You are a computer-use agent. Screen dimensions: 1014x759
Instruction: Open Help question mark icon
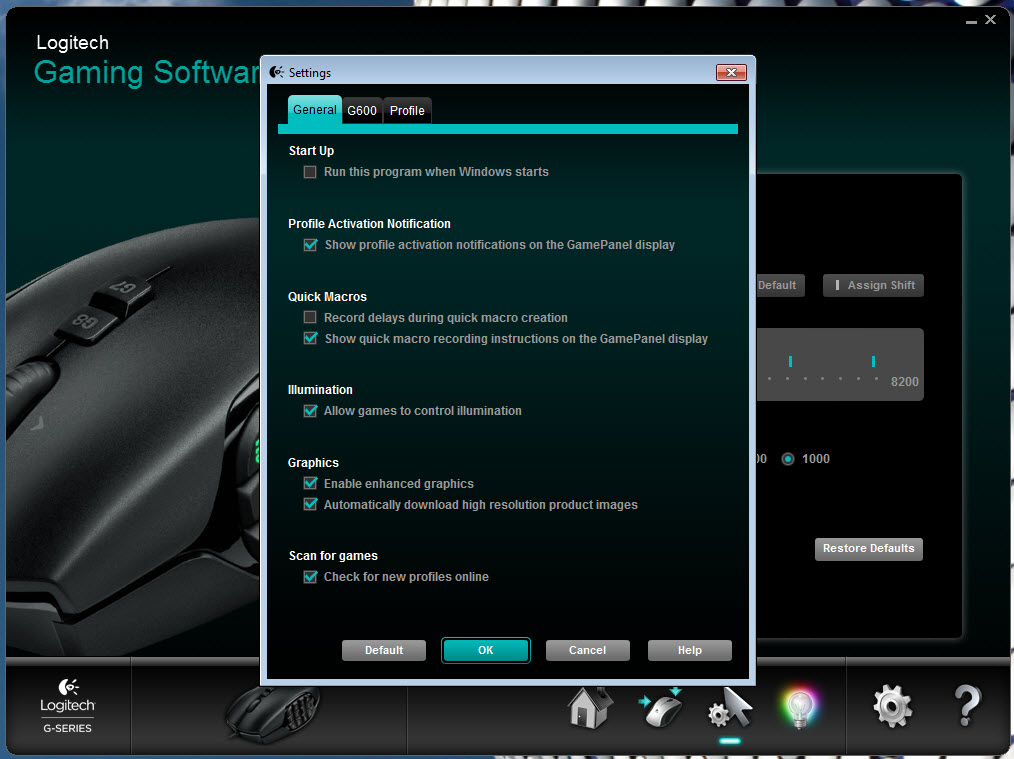tap(967, 706)
